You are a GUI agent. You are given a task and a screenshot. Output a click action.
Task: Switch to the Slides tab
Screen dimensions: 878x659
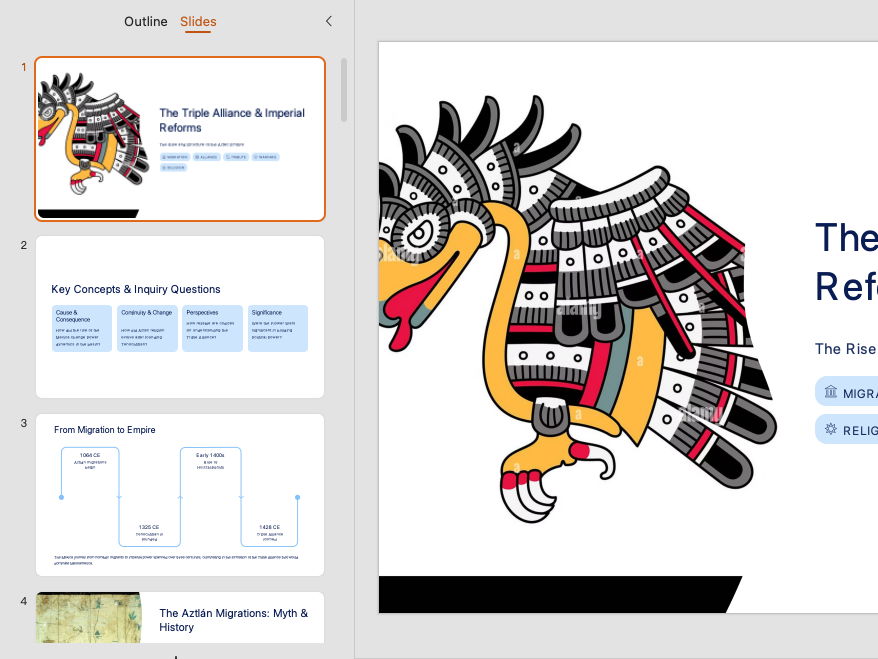click(x=198, y=21)
